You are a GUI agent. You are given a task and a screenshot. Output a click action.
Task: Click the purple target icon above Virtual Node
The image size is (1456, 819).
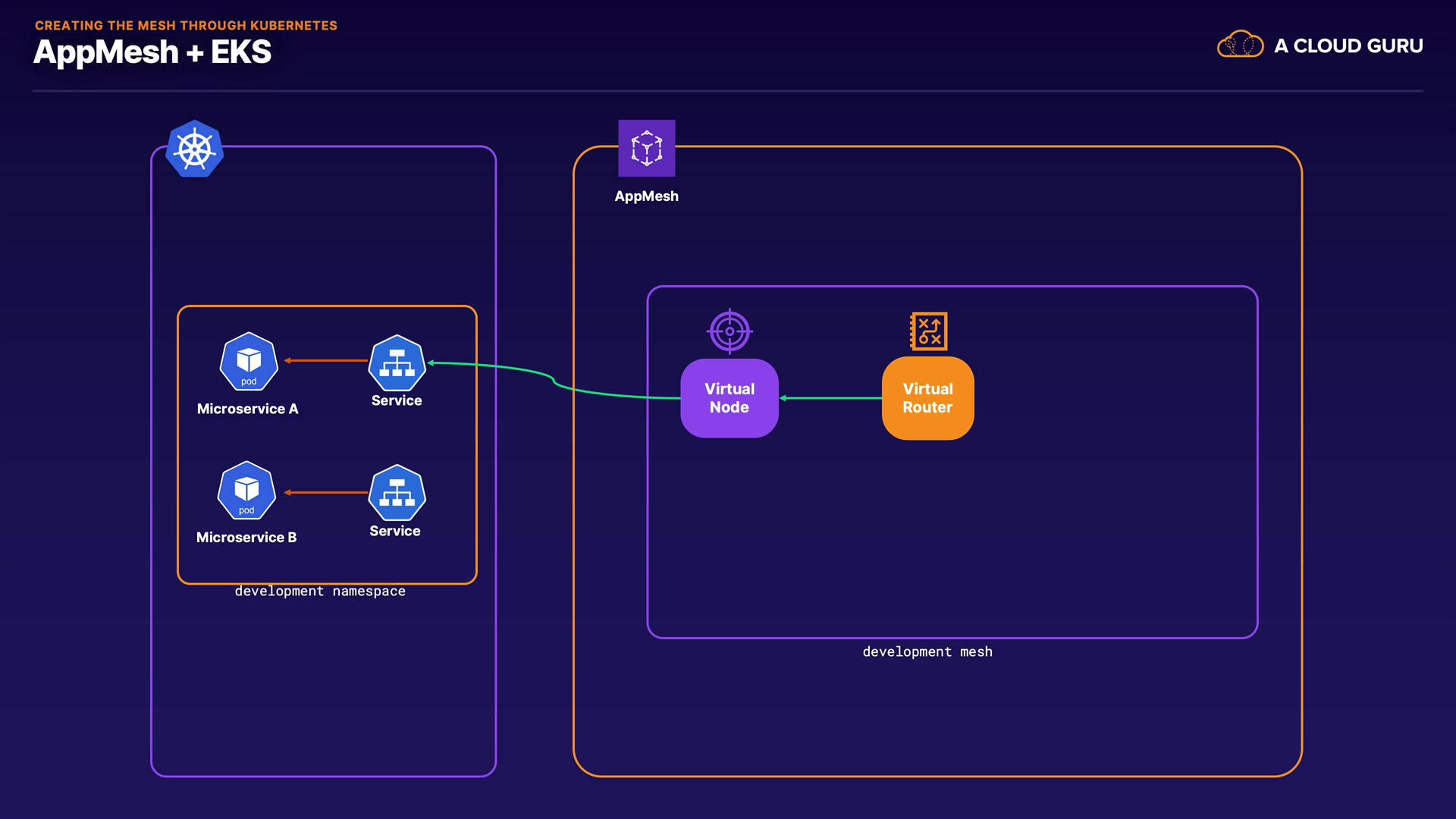(730, 331)
